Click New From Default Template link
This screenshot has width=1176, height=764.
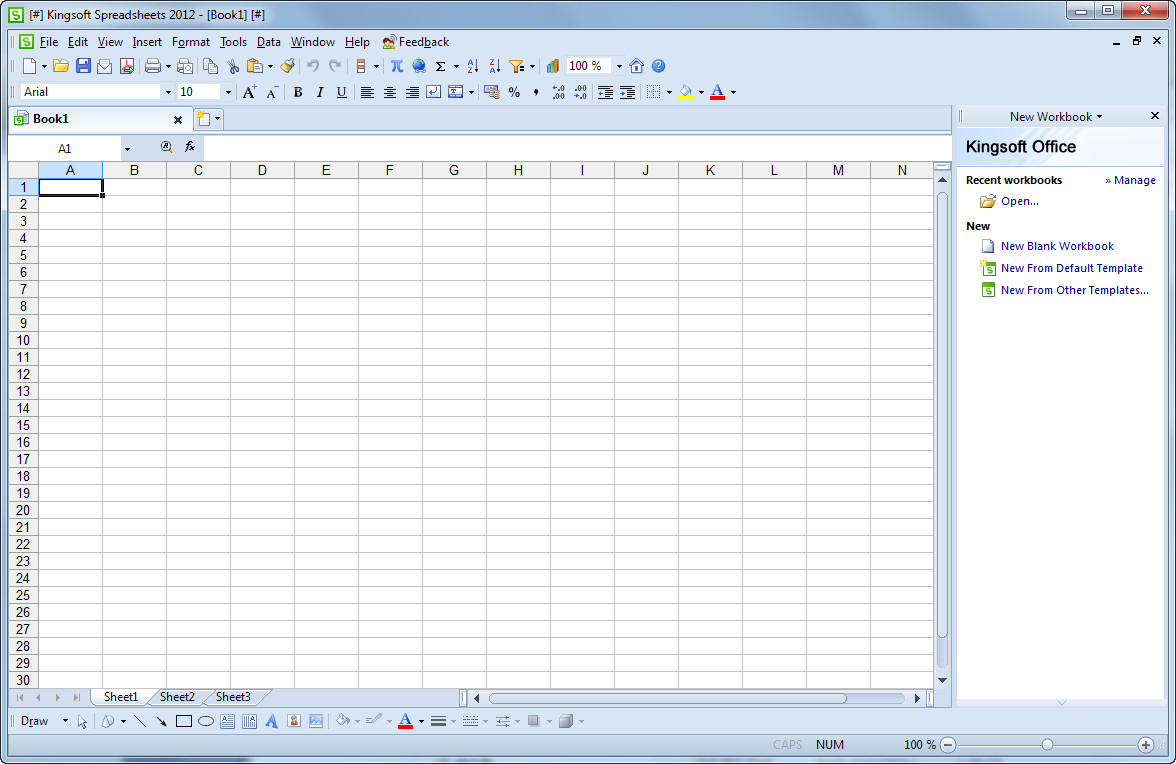tap(1071, 268)
